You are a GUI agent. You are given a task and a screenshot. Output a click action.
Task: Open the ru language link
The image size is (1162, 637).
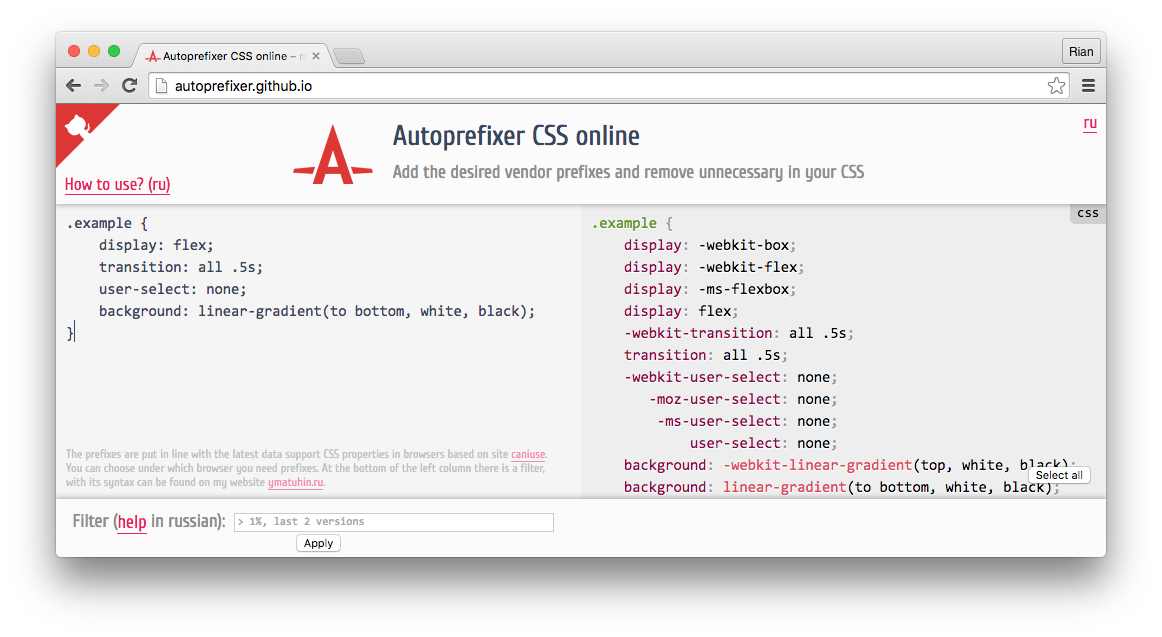point(1090,123)
